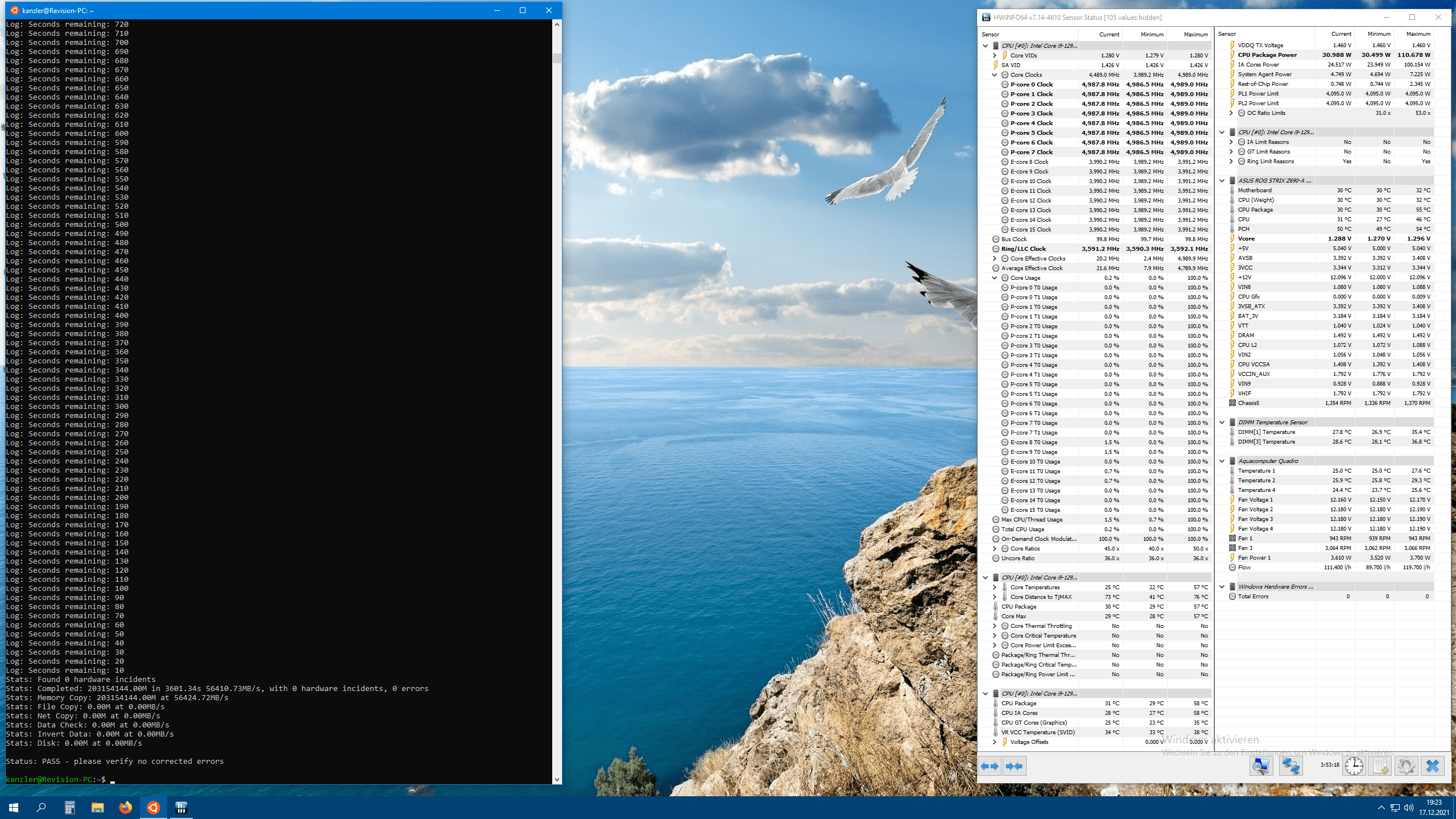Collapse the Core Clocks group
This screenshot has height=819, width=1456.
[x=994, y=75]
